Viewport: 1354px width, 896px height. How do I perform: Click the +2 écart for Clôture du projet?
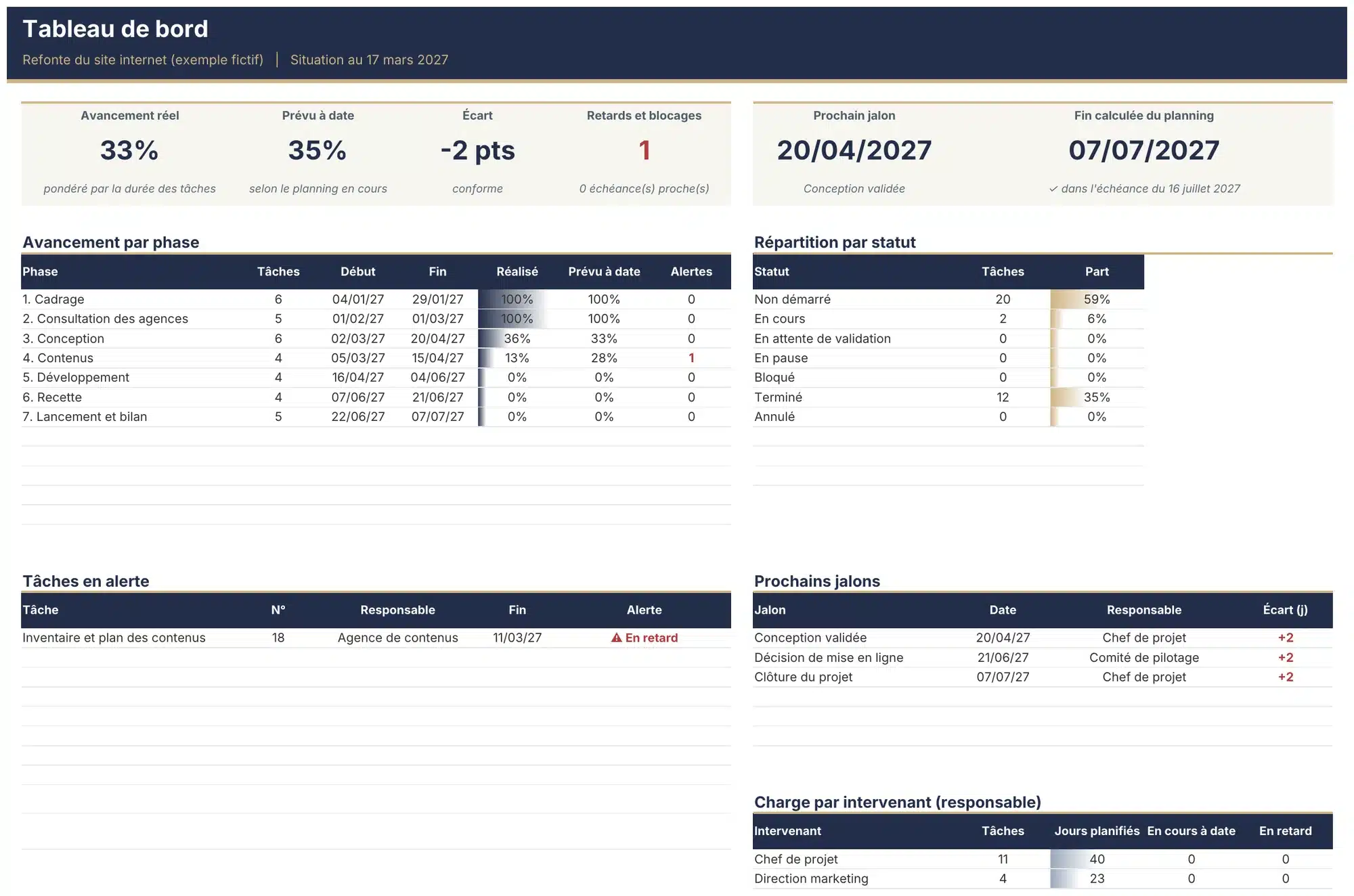1286,677
